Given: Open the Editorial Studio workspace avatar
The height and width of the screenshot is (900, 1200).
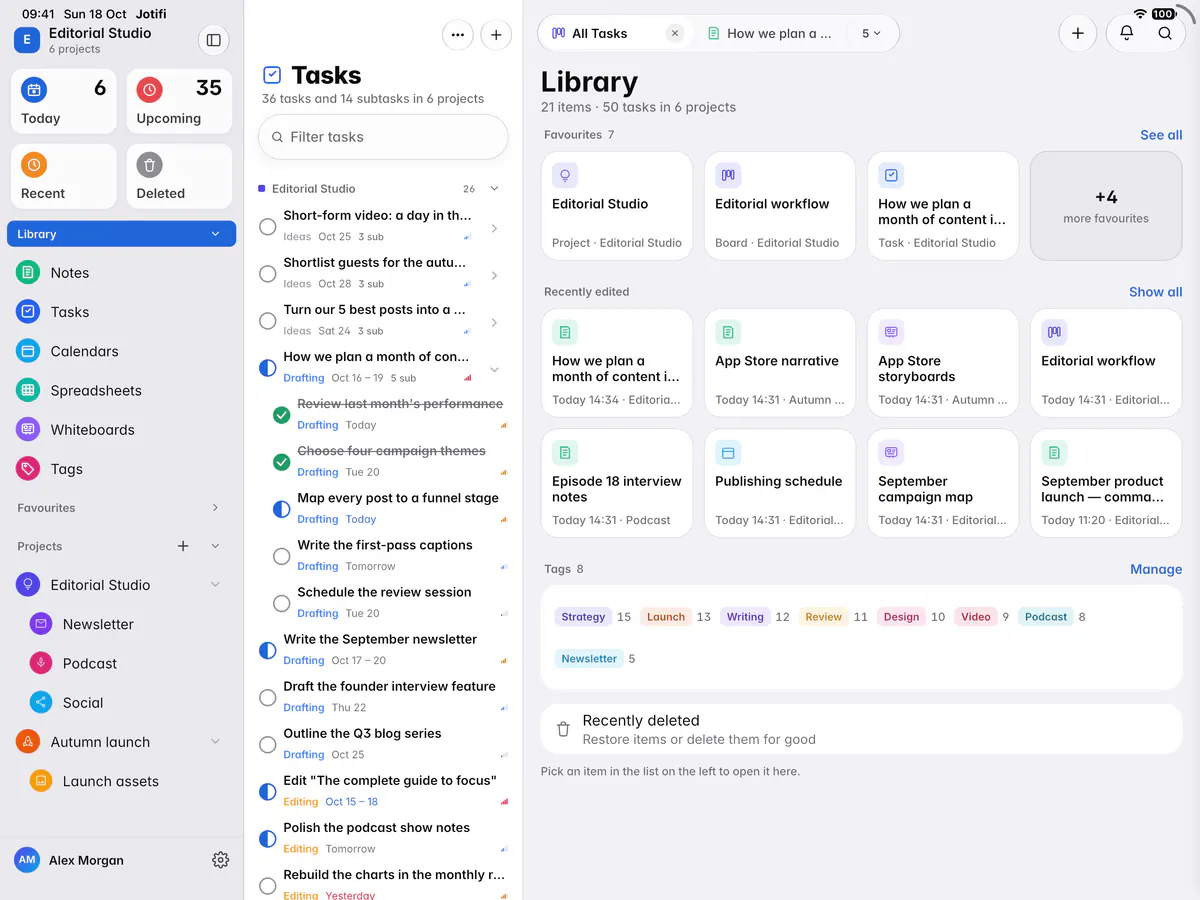Looking at the screenshot, I should tap(26, 40).
